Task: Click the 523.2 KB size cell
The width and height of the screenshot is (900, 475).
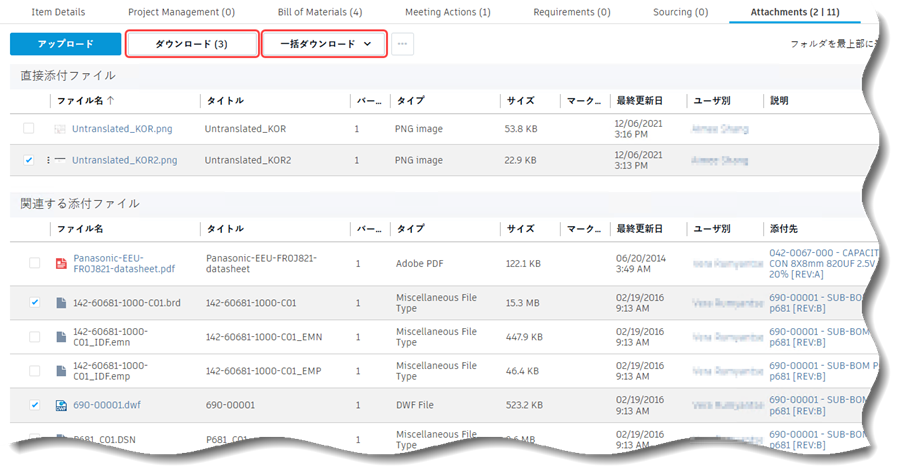Action: tap(524, 405)
